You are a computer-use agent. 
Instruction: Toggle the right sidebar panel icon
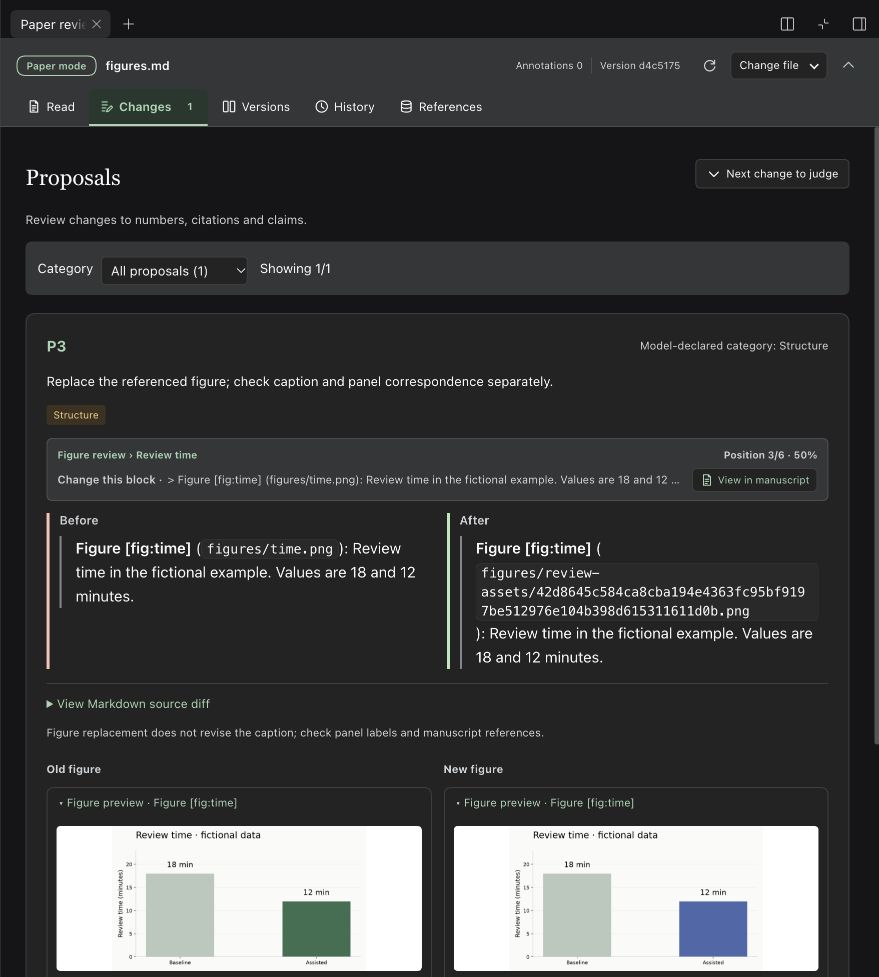coord(859,24)
